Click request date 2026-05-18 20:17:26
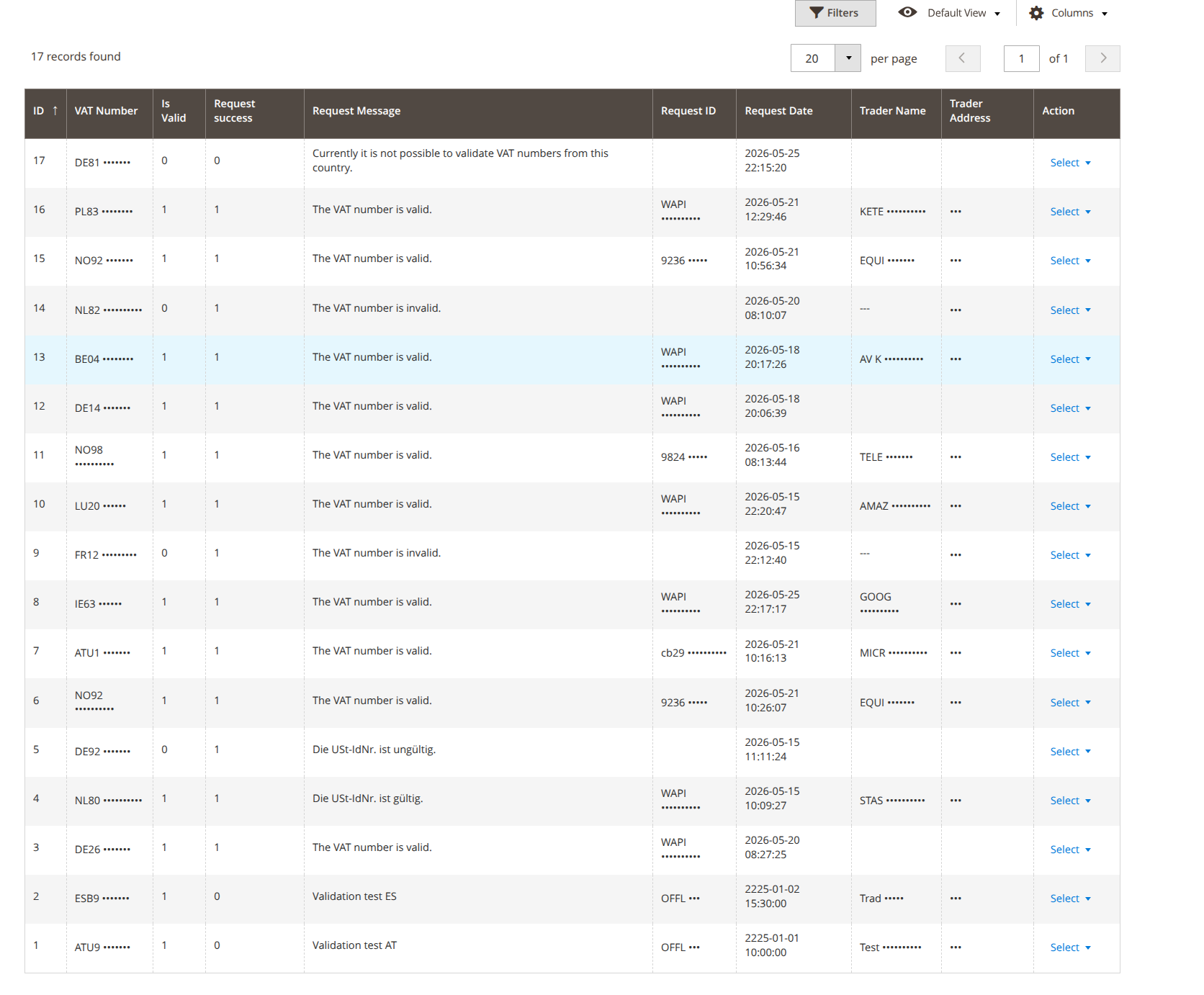Image resolution: width=1204 pixels, height=995 pixels. click(772, 357)
